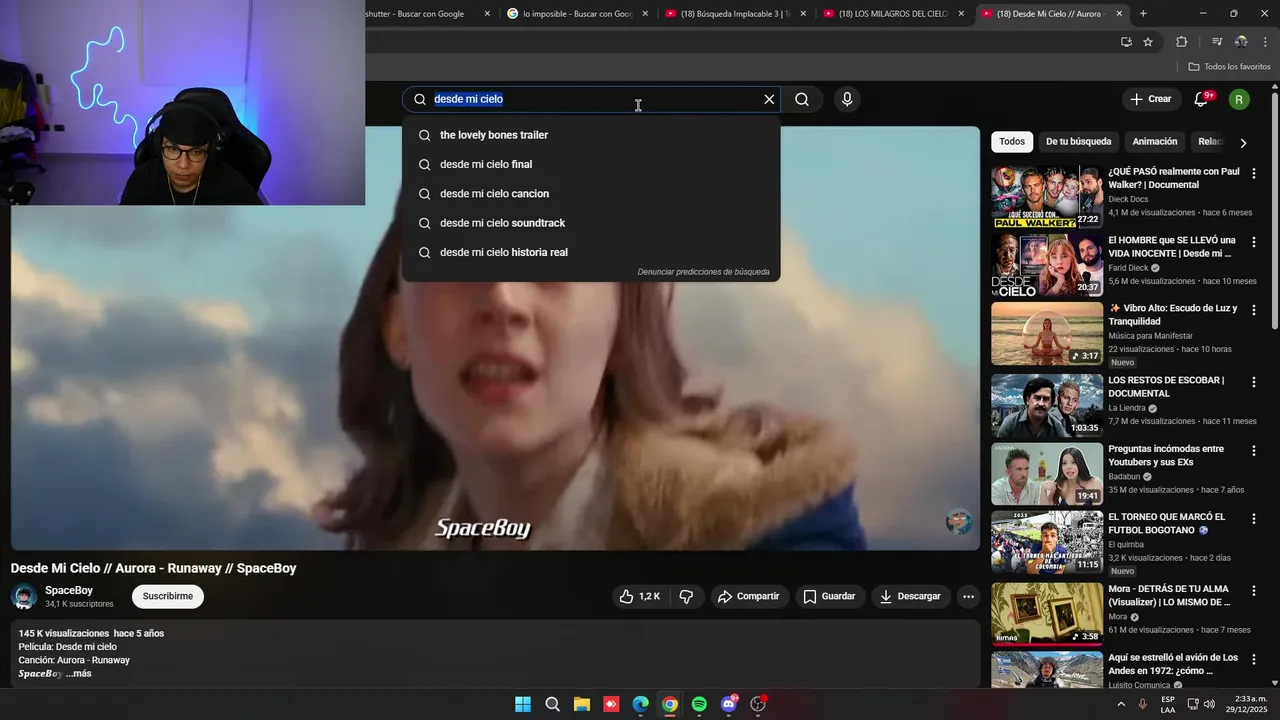Open the SpaceBoy channel name link
1280x720 pixels.
click(x=69, y=590)
